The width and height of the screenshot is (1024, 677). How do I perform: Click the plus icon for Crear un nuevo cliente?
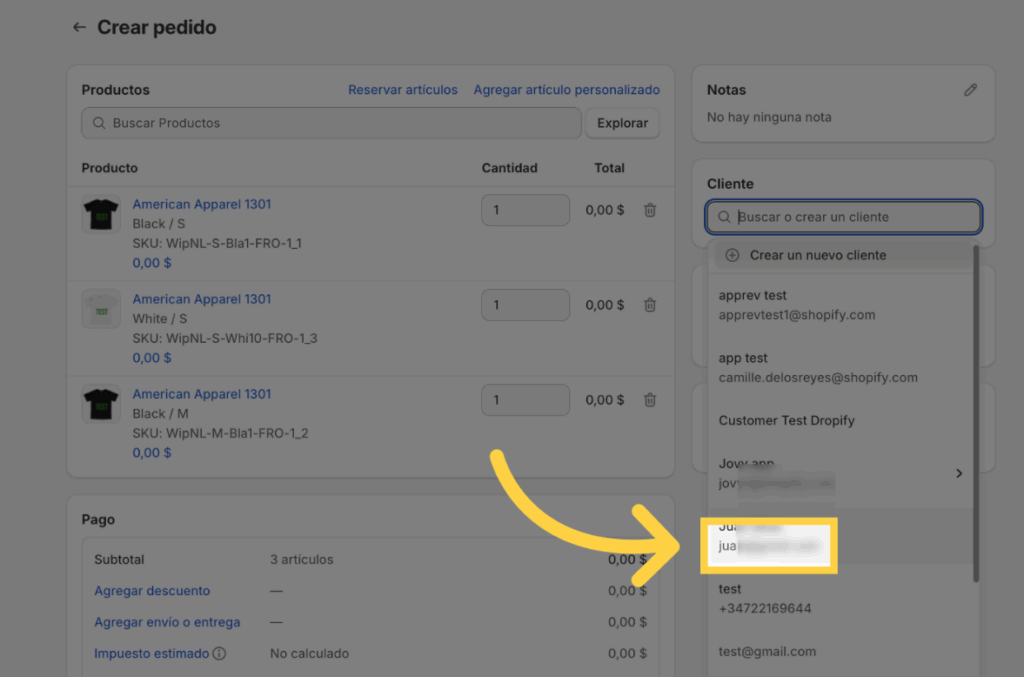click(x=732, y=255)
